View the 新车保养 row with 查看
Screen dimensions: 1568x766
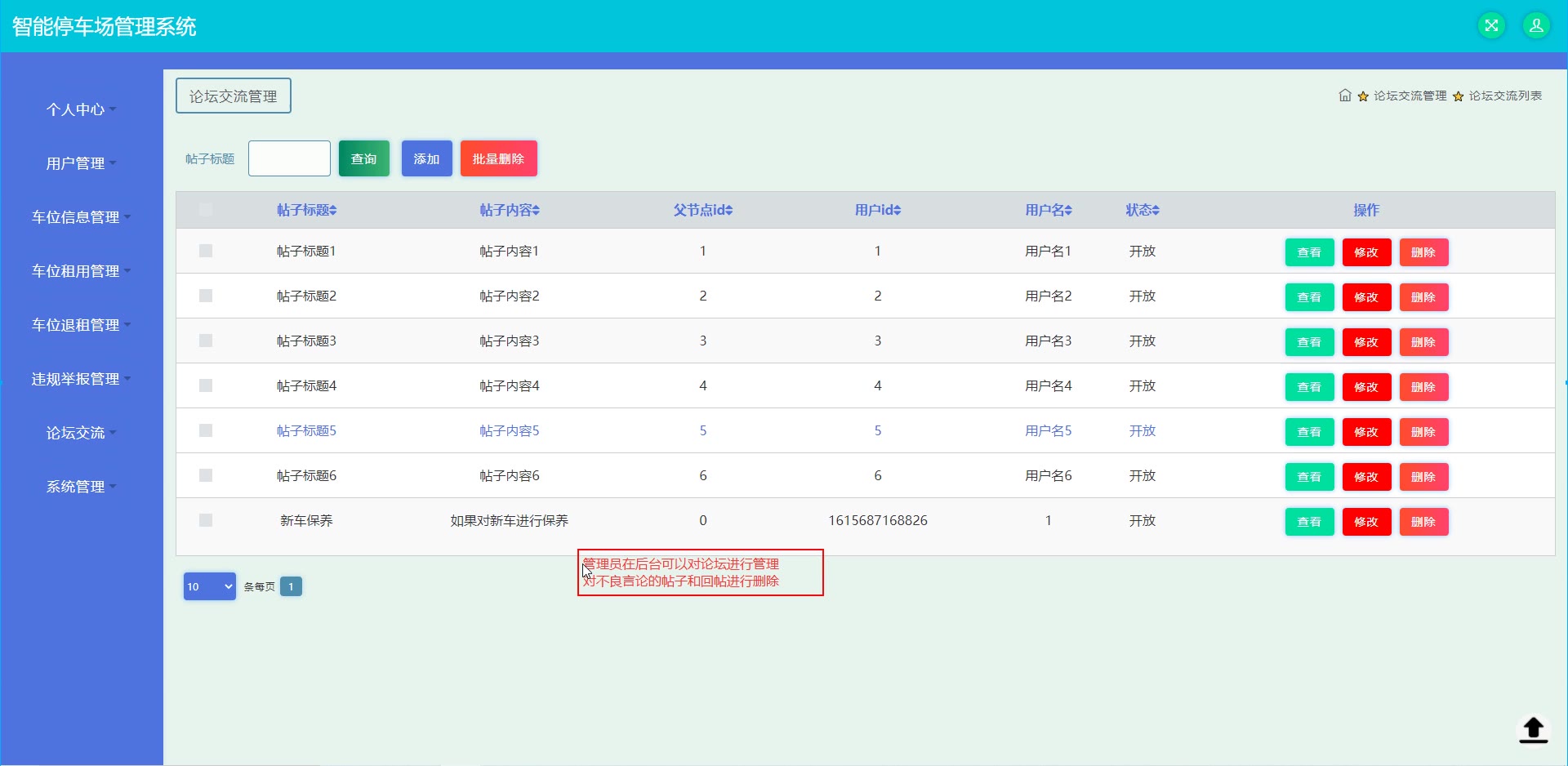(x=1309, y=522)
